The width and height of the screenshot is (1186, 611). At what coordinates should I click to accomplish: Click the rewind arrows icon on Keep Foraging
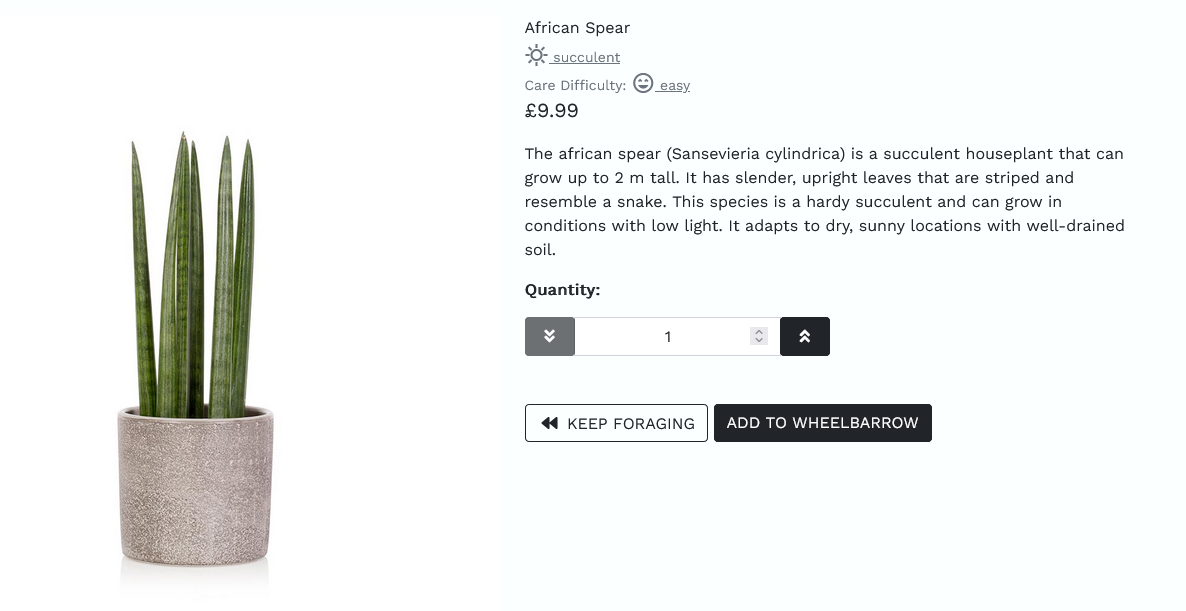[549, 423]
